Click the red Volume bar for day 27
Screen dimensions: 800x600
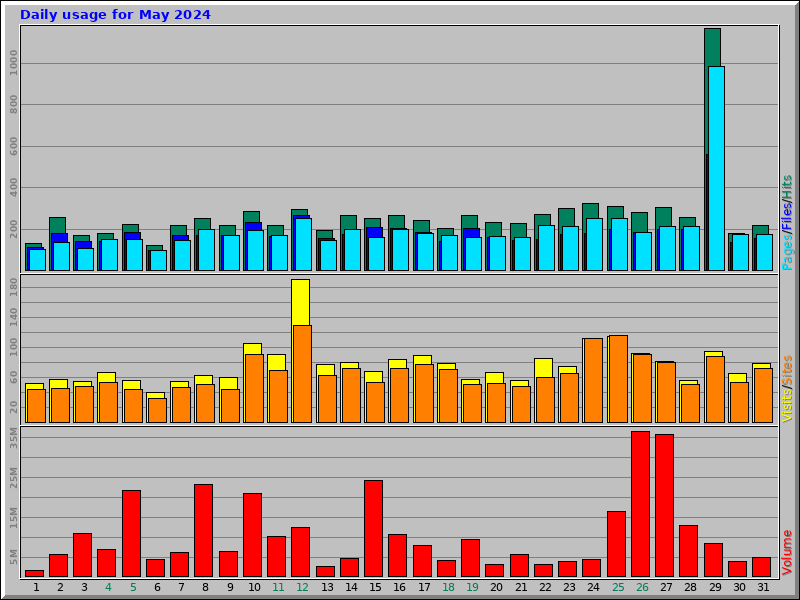664,506
